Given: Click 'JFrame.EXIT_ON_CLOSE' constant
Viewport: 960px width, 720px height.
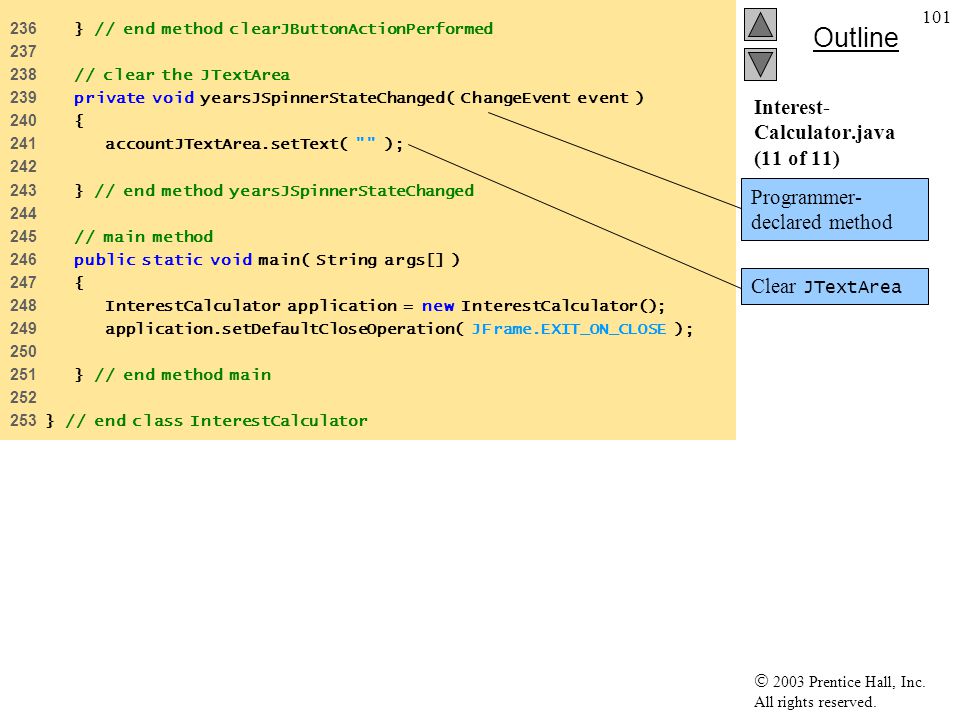Looking at the screenshot, I should pos(569,329).
